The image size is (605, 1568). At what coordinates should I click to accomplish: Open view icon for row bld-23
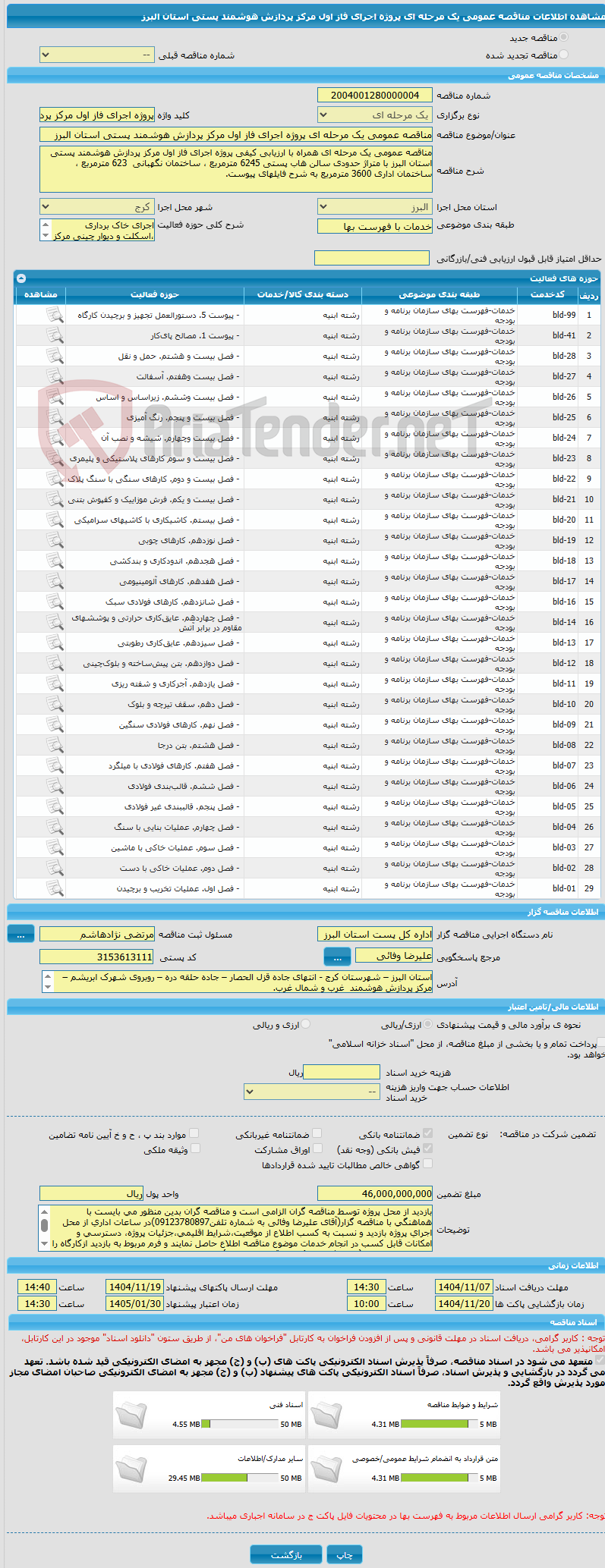click(x=55, y=458)
